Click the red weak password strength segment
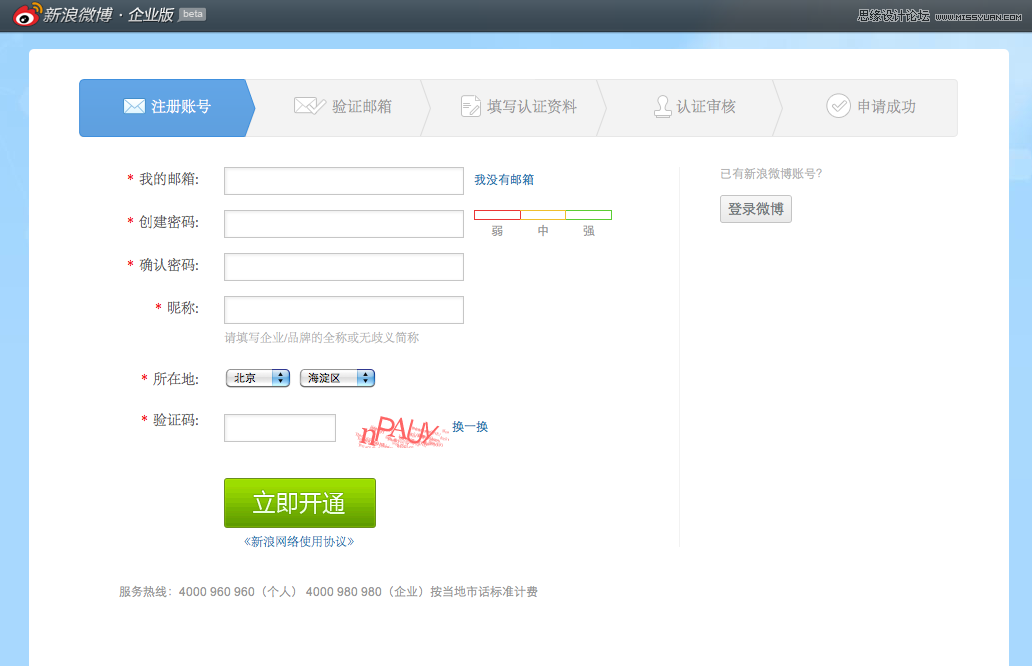Screen dimensions: 1032x666 coord(497,215)
